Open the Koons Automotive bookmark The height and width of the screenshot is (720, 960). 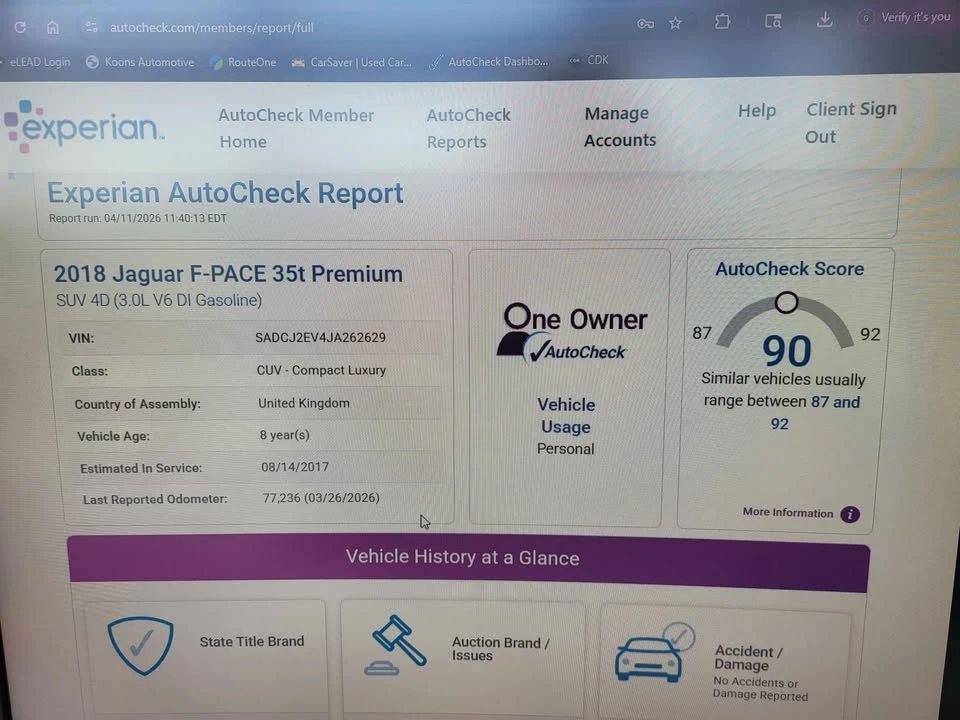[140, 62]
